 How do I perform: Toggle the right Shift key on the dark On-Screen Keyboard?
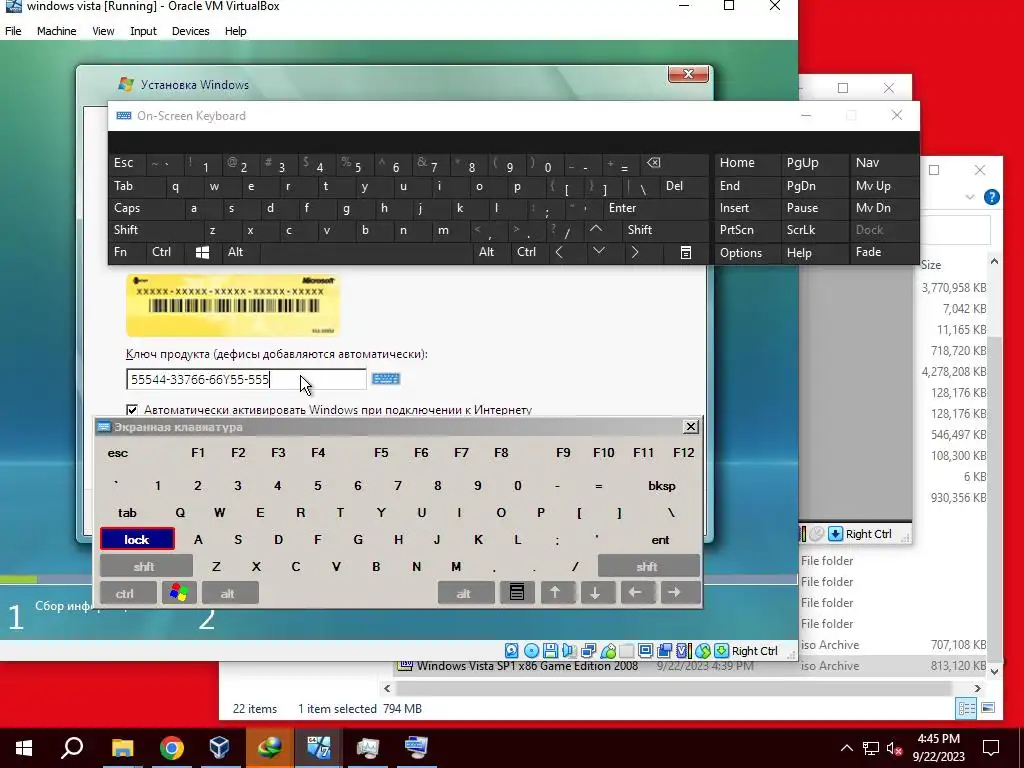pyautogui.click(x=640, y=230)
